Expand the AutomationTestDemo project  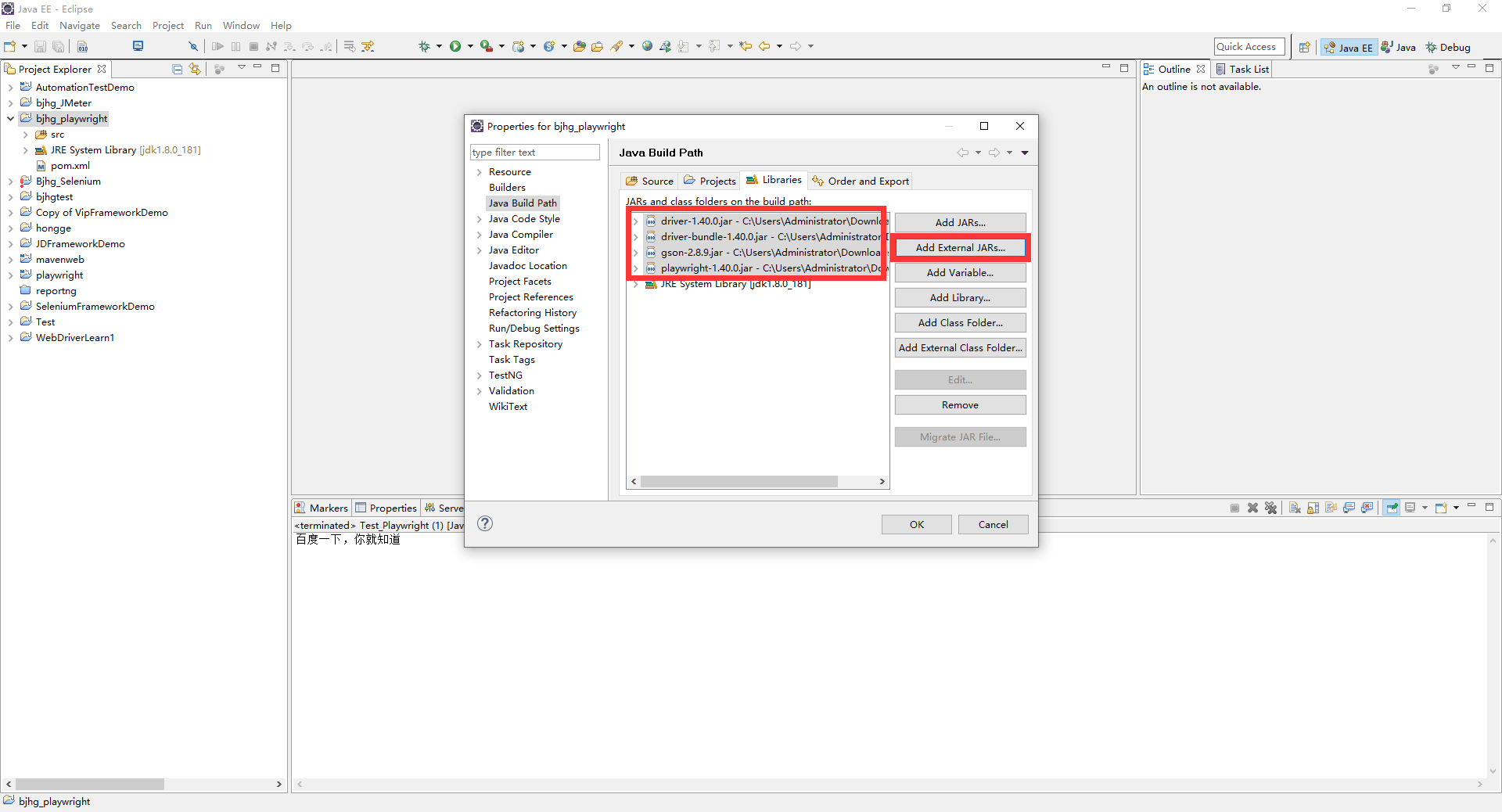pos(10,88)
